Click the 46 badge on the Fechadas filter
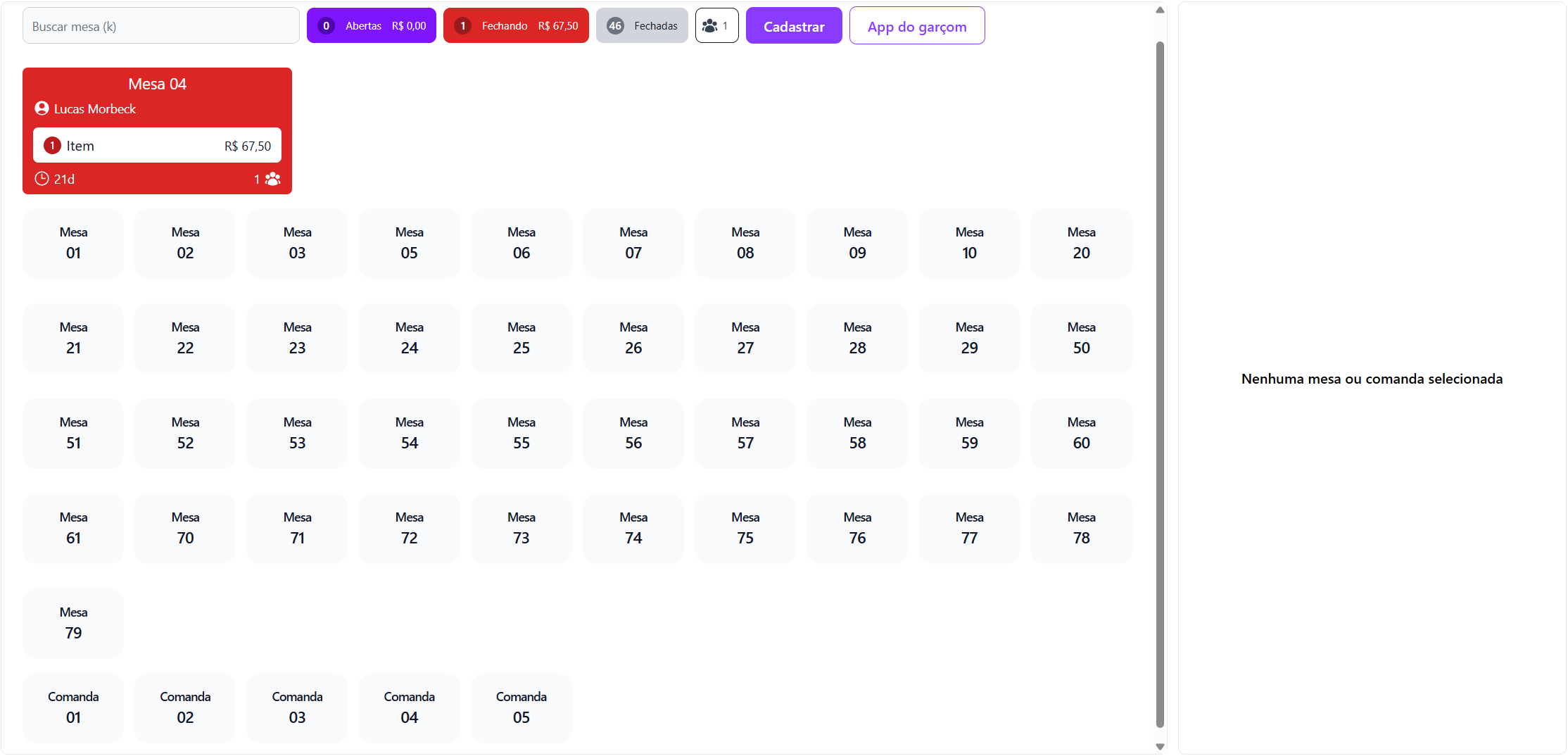Viewport: 1568px width, 756px height. point(615,26)
